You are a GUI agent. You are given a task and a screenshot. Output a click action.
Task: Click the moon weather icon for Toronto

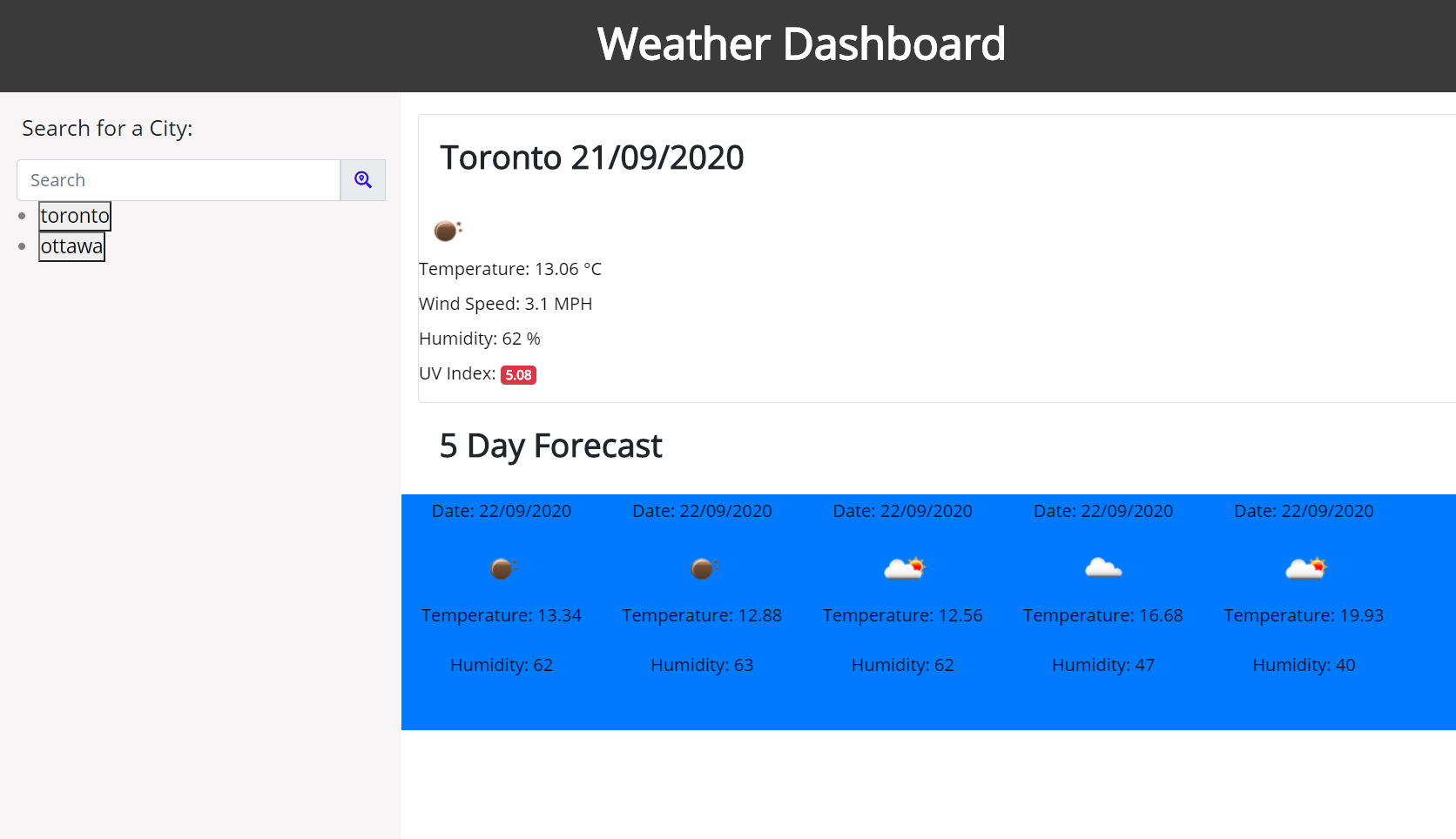coord(448,230)
